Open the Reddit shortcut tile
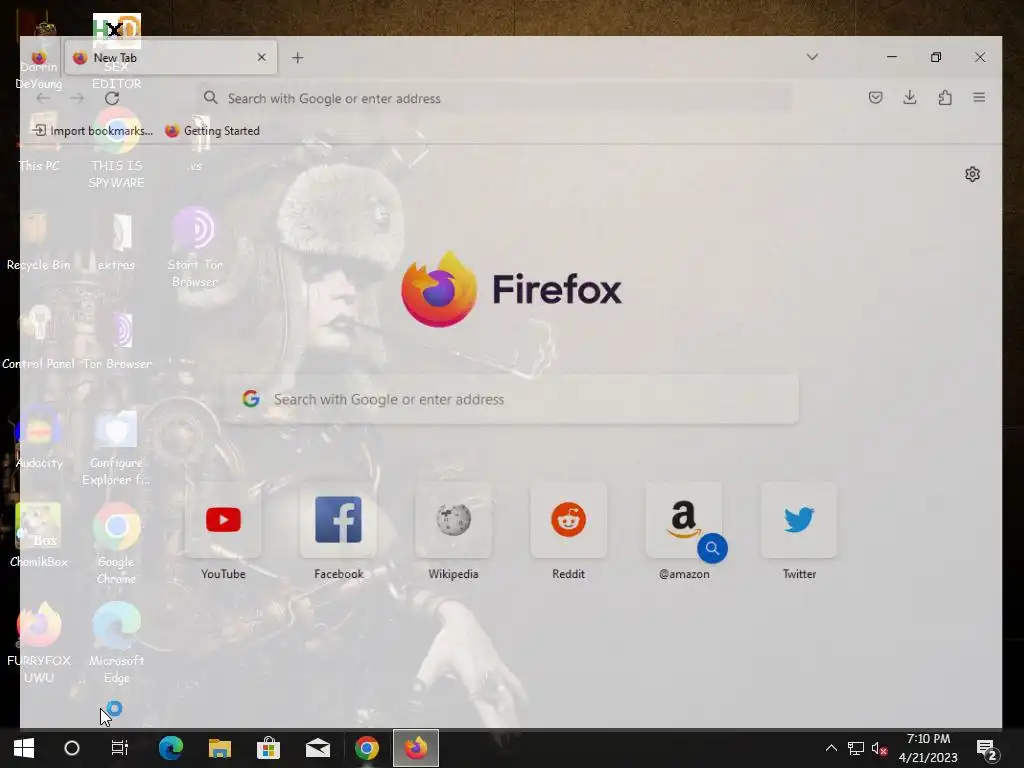The height and width of the screenshot is (768, 1024). (568, 520)
